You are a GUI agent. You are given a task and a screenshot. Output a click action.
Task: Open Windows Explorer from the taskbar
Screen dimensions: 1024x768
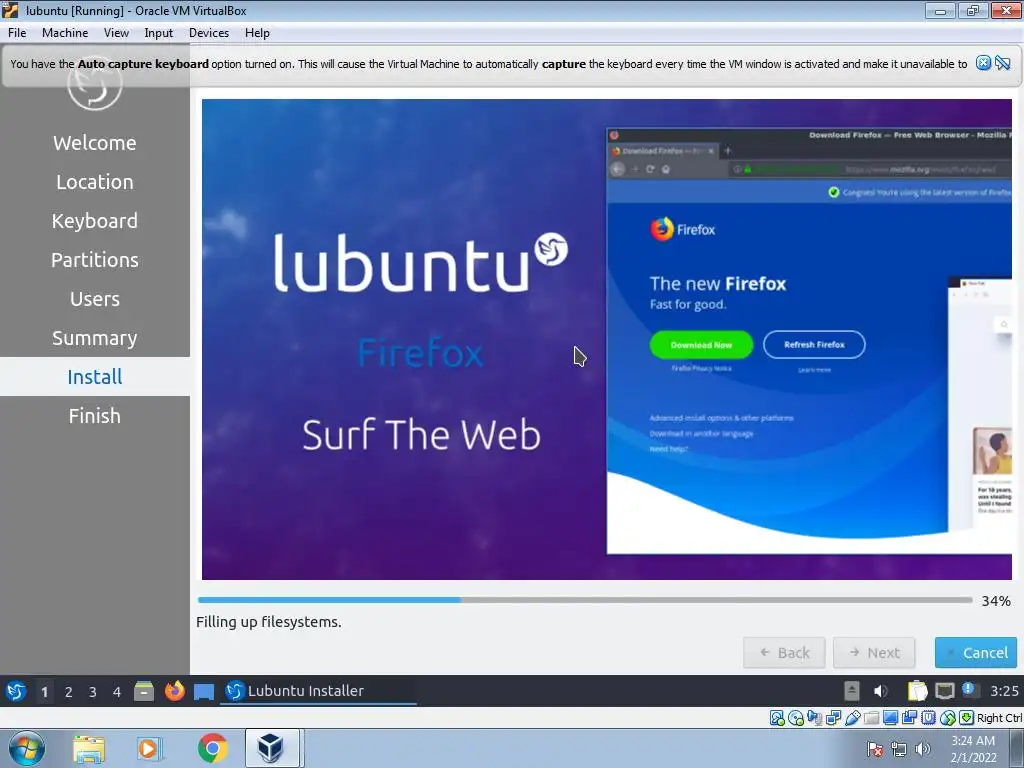point(89,748)
